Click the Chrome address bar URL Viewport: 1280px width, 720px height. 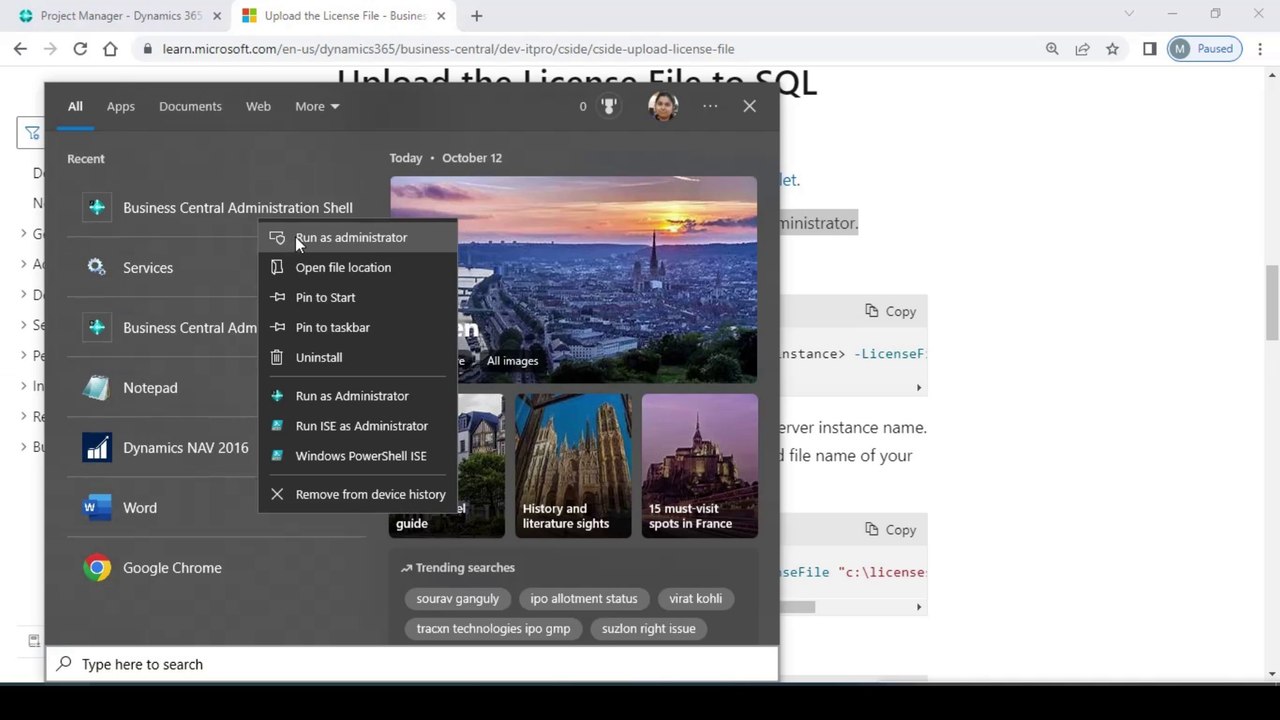pyautogui.click(x=448, y=49)
